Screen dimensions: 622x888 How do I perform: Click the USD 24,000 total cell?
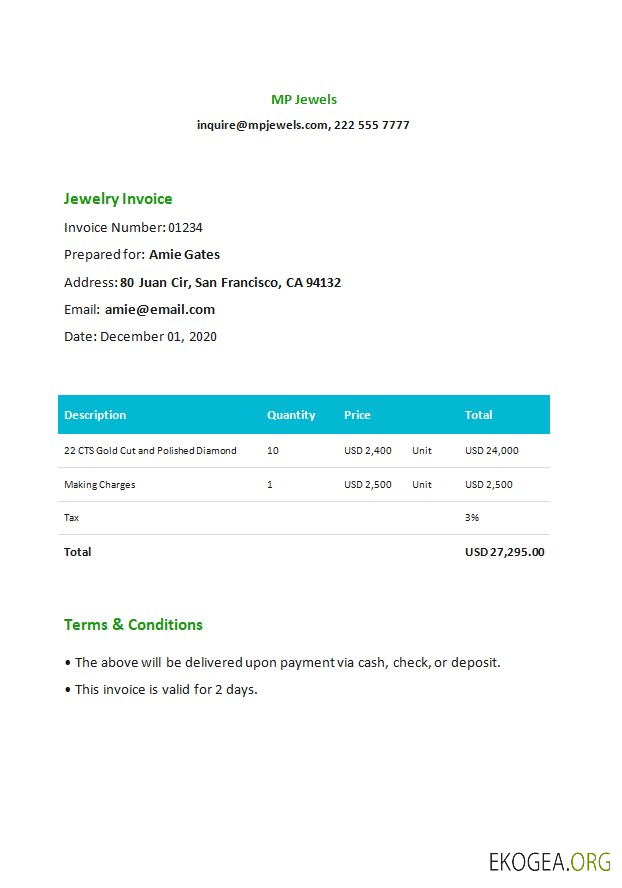pyautogui.click(x=492, y=451)
